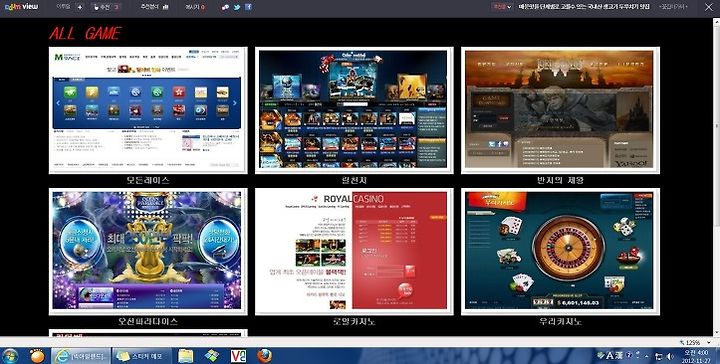The width and height of the screenshot is (720, 364).
Task: Open the Royal Casino thumbnail
Action: (x=354, y=251)
